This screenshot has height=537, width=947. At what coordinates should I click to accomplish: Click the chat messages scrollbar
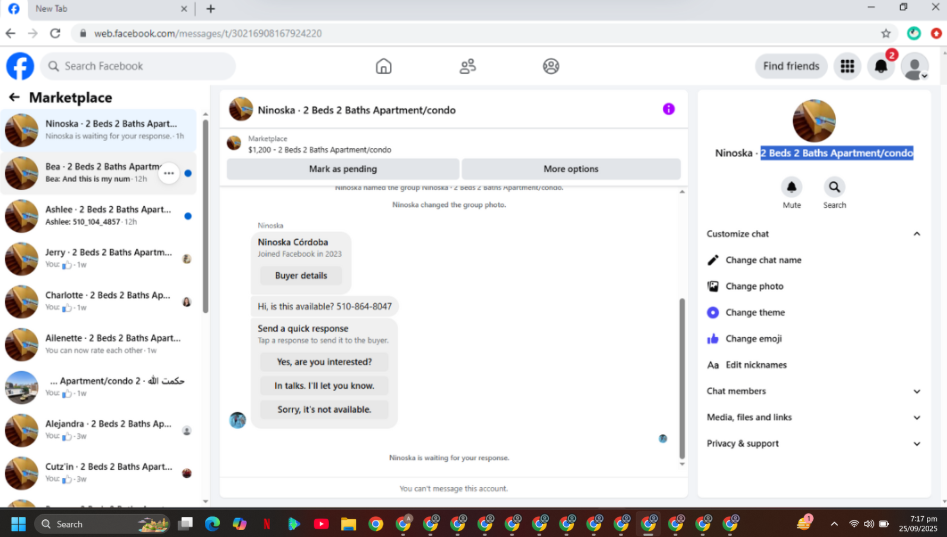682,378
